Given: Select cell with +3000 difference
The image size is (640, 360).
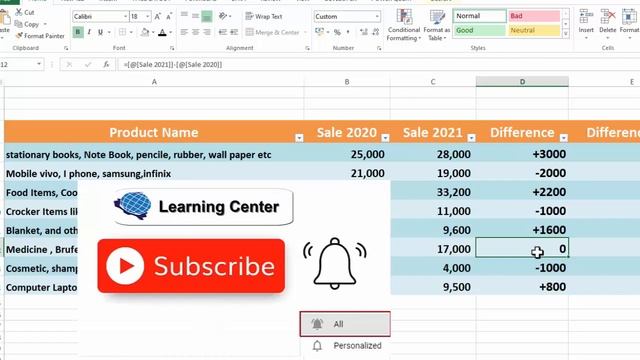Looking at the screenshot, I should pos(522,154).
